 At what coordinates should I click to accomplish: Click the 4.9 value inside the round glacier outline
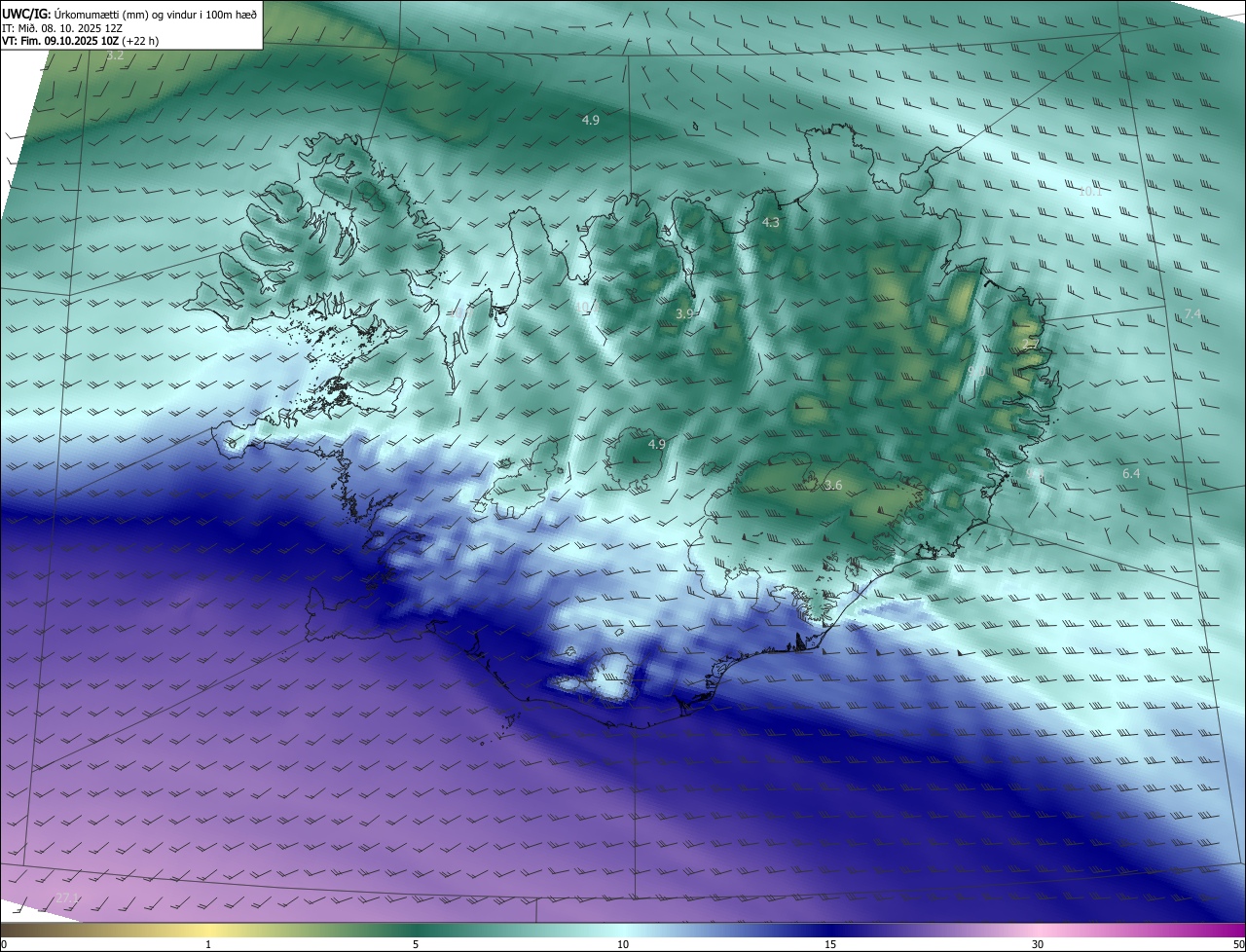pos(656,445)
